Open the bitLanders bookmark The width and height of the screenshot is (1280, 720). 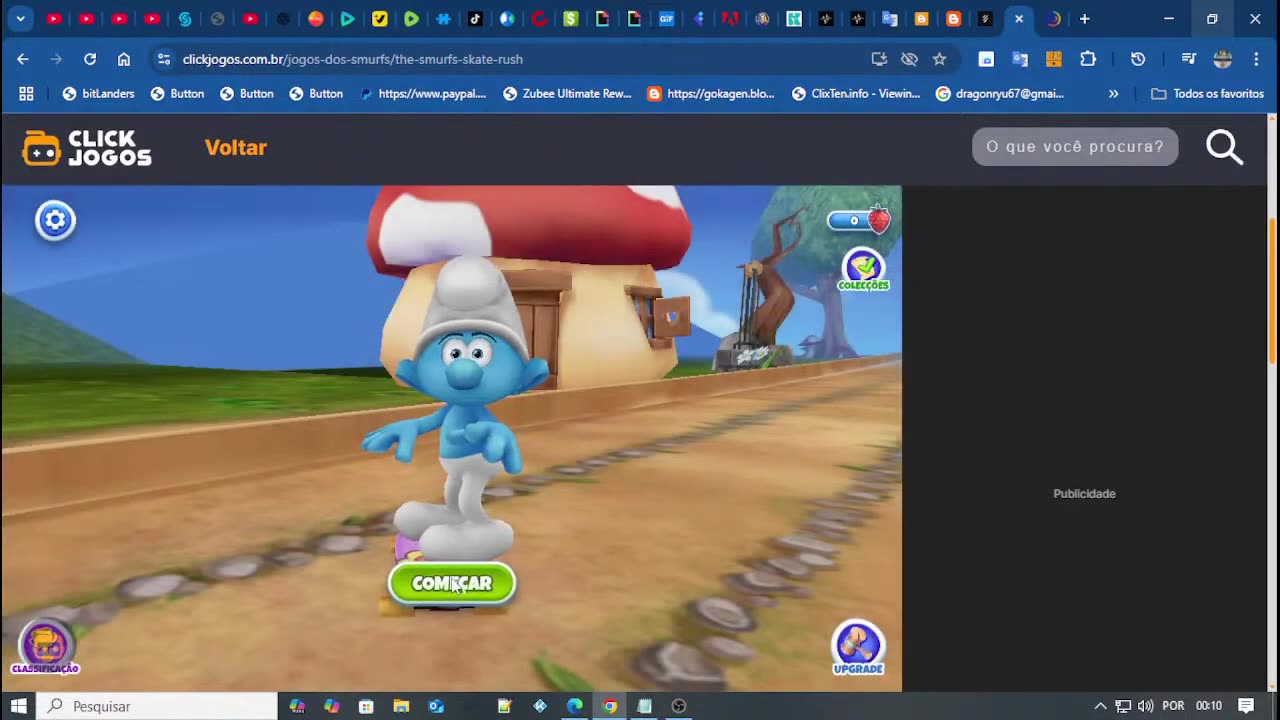(98, 93)
